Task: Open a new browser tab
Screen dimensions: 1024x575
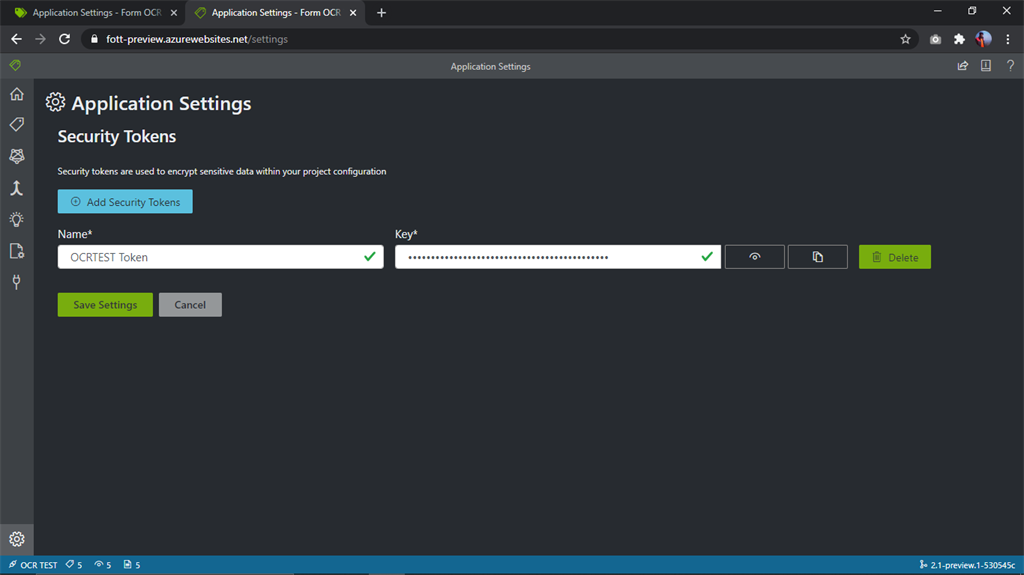Action: click(381, 12)
